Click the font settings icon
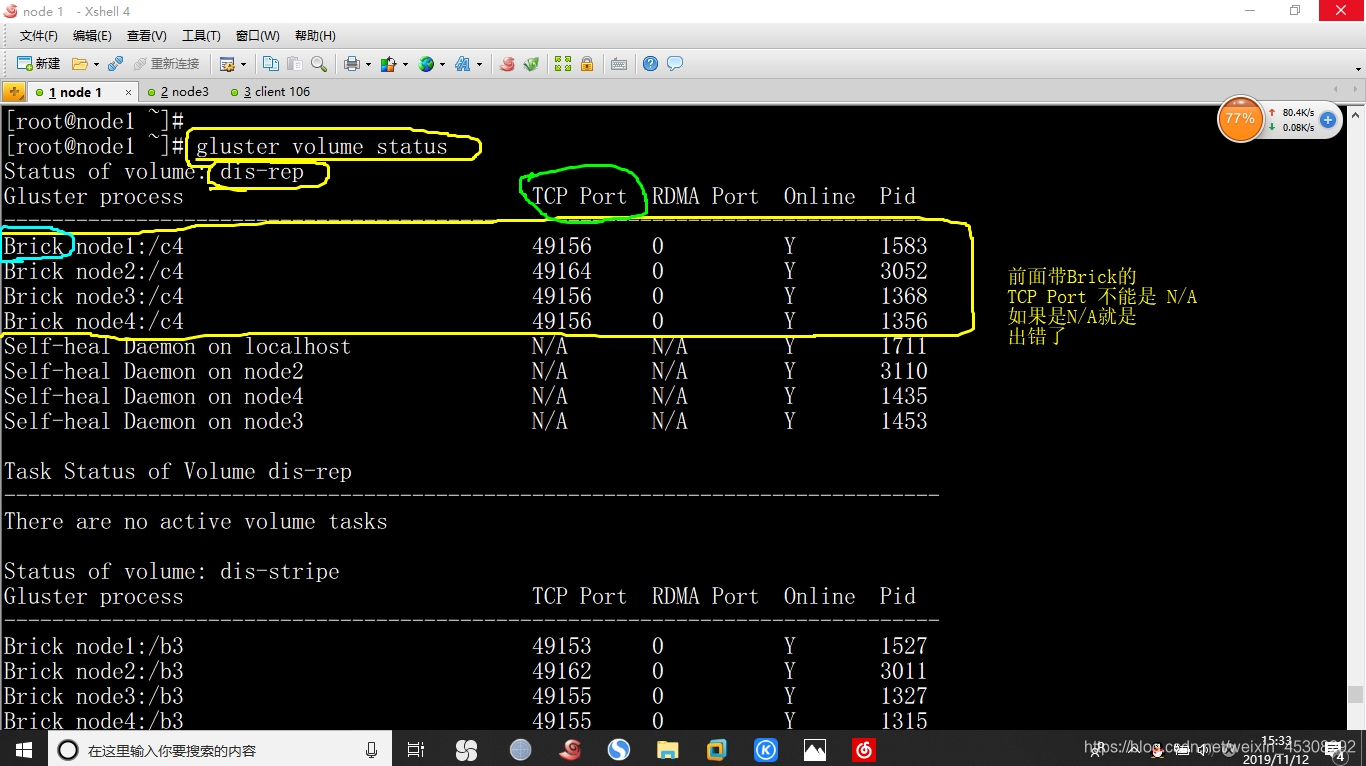 462,64
